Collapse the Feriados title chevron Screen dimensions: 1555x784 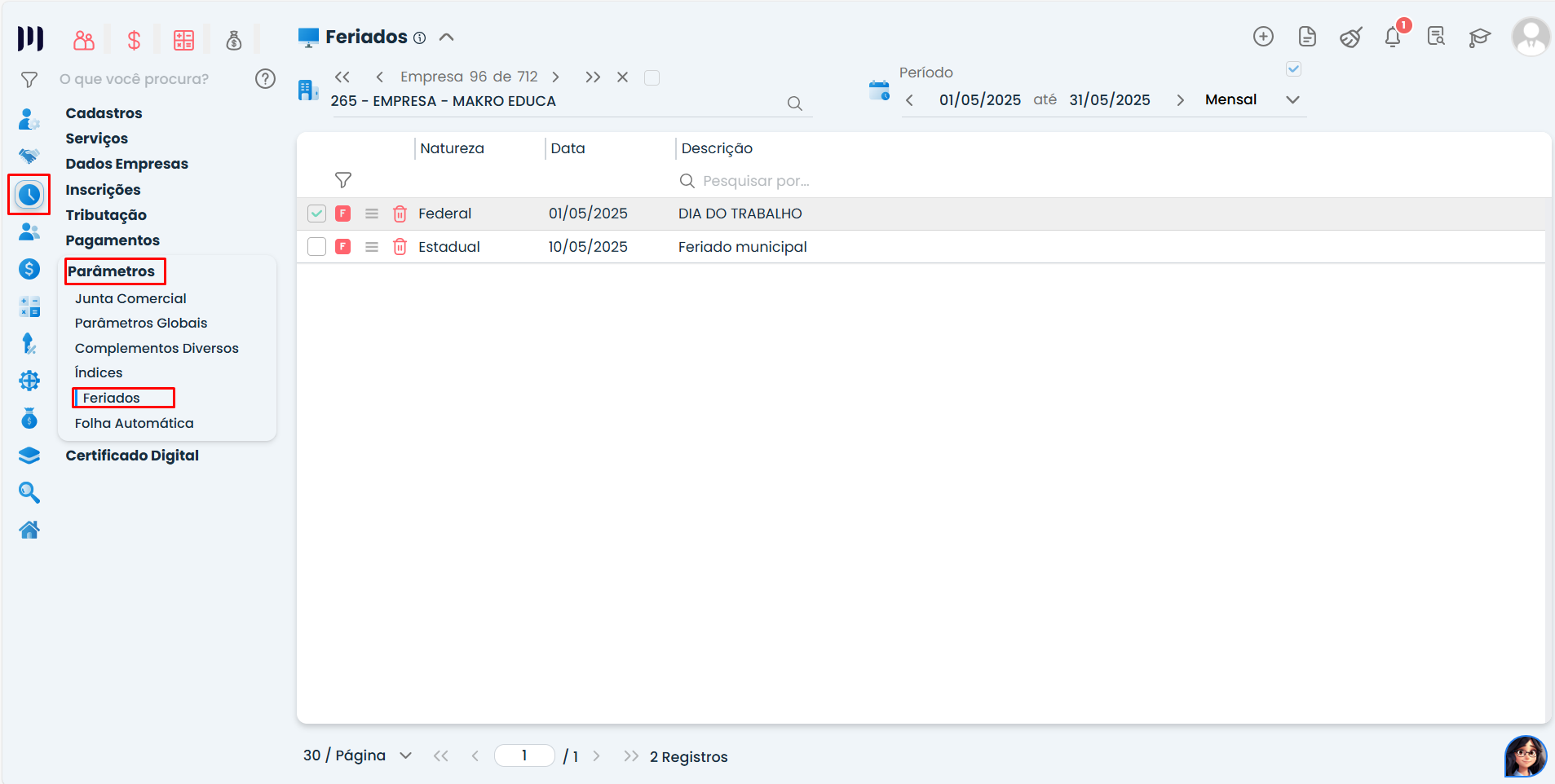click(446, 37)
